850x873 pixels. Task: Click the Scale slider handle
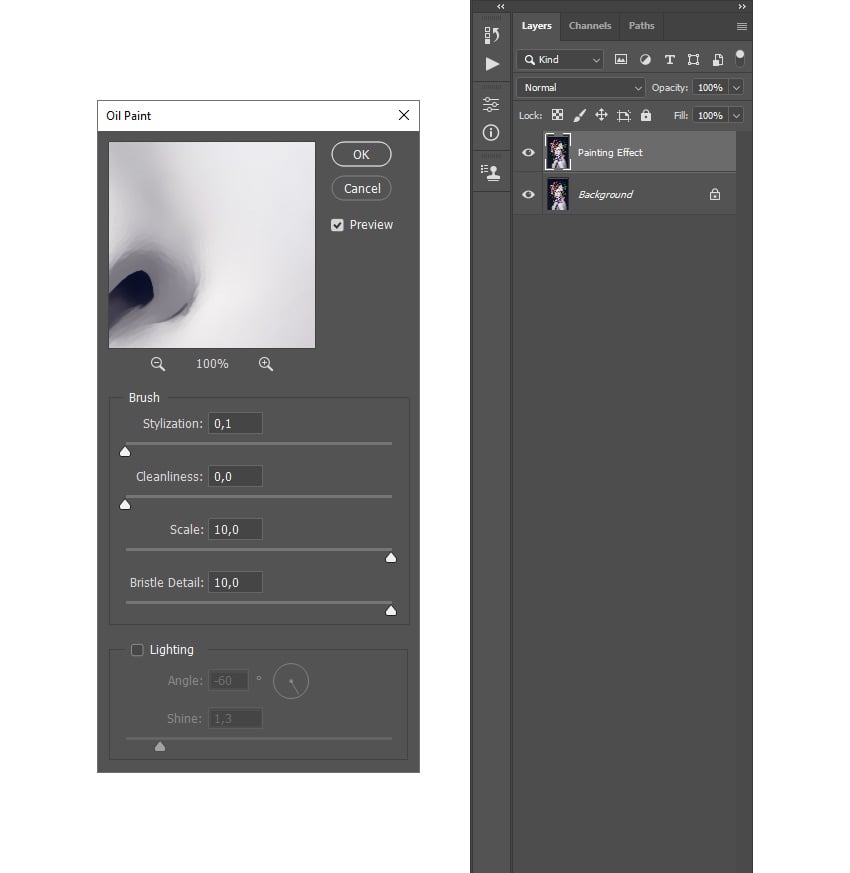pyautogui.click(x=391, y=558)
